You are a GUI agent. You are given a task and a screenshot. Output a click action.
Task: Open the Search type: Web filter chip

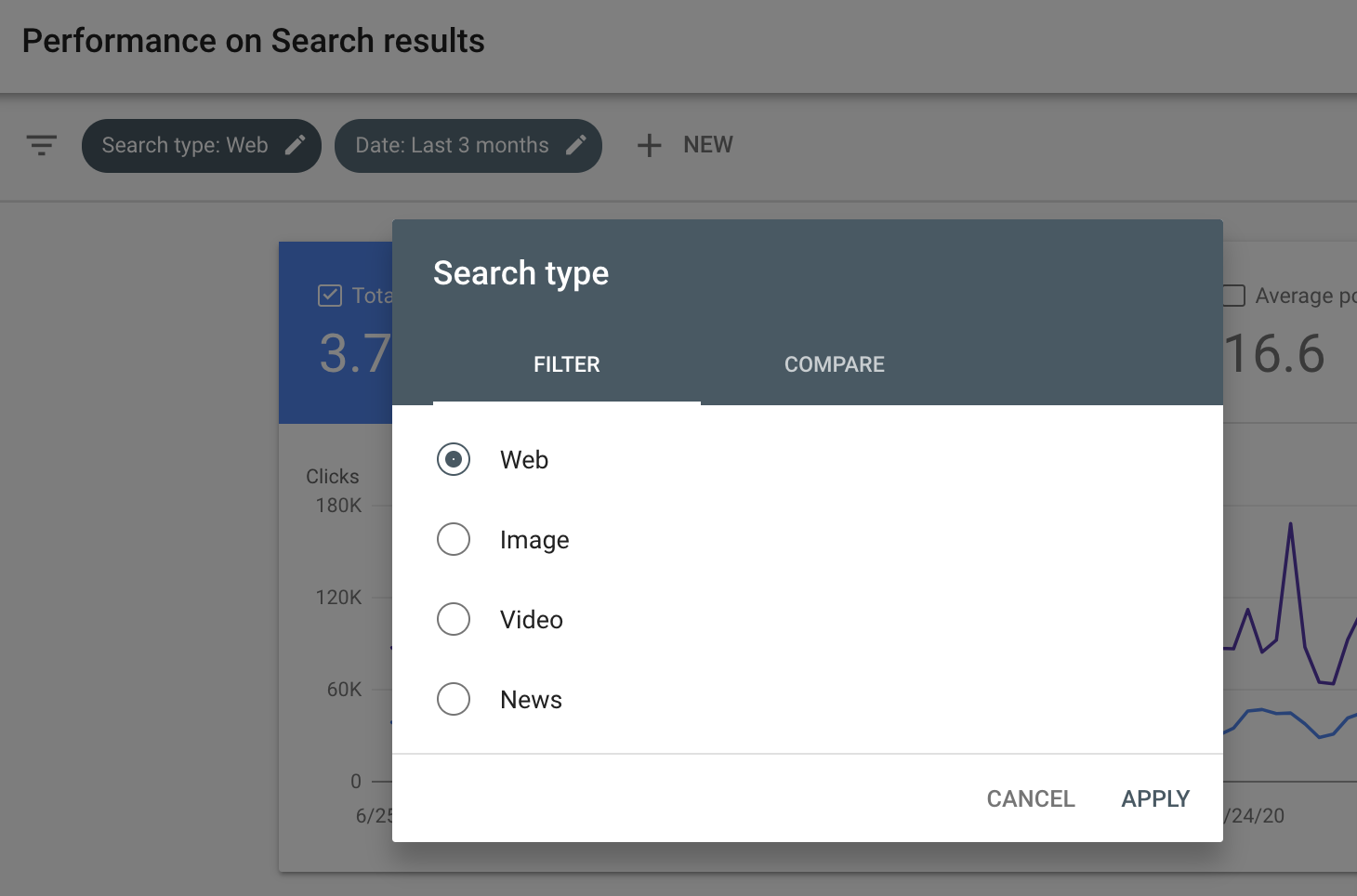point(185,146)
